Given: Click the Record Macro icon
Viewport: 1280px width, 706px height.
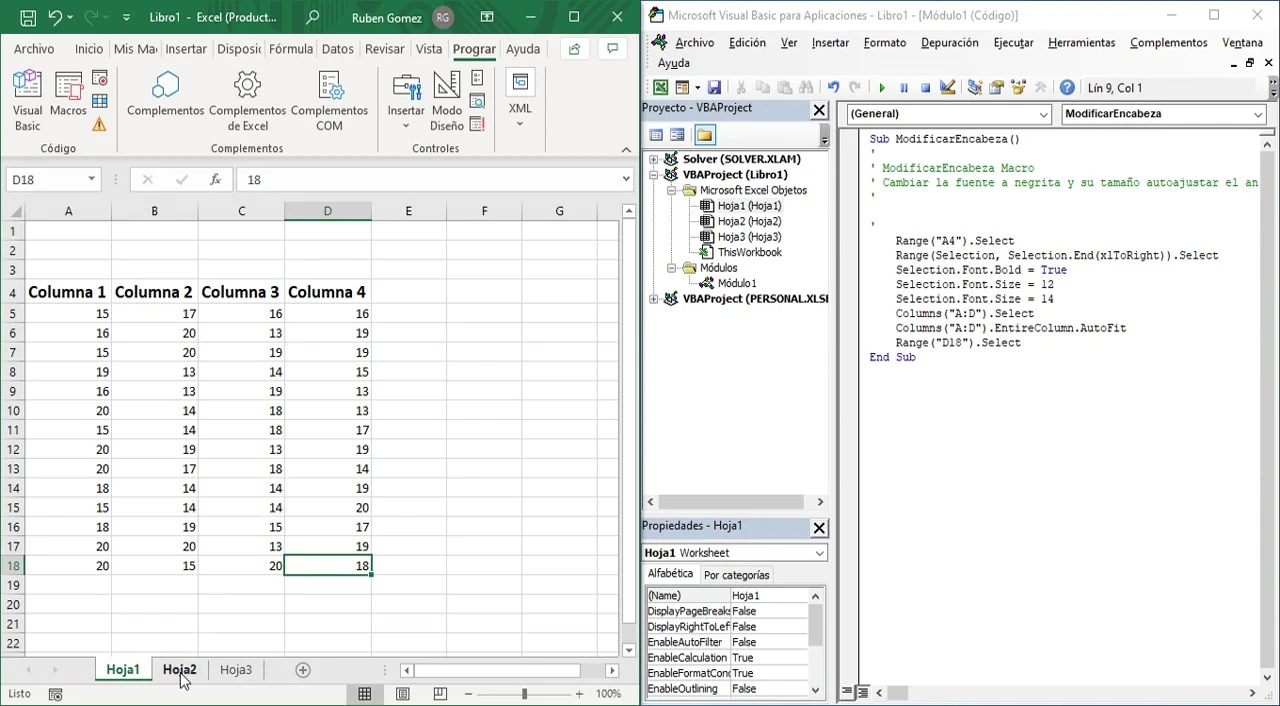Looking at the screenshot, I should point(99,79).
